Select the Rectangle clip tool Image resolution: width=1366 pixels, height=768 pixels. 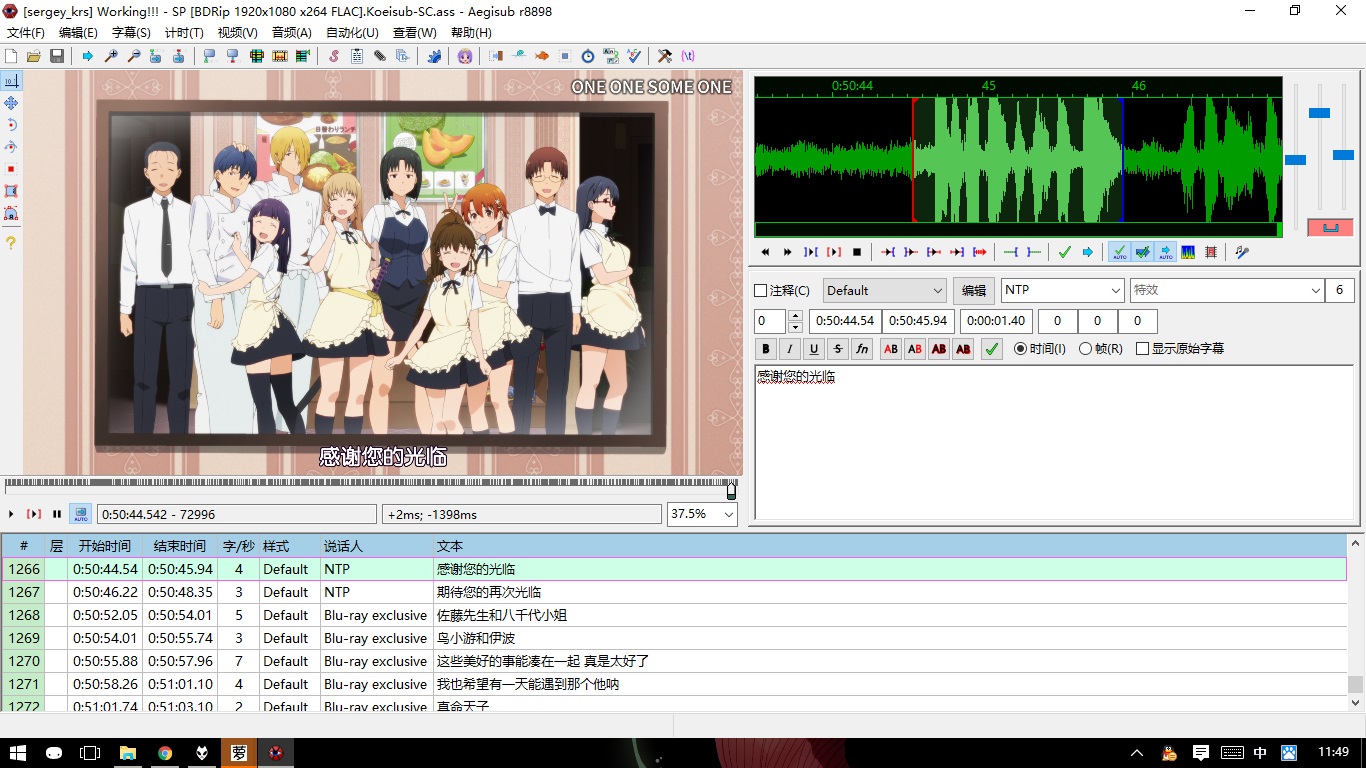click(x=11, y=191)
